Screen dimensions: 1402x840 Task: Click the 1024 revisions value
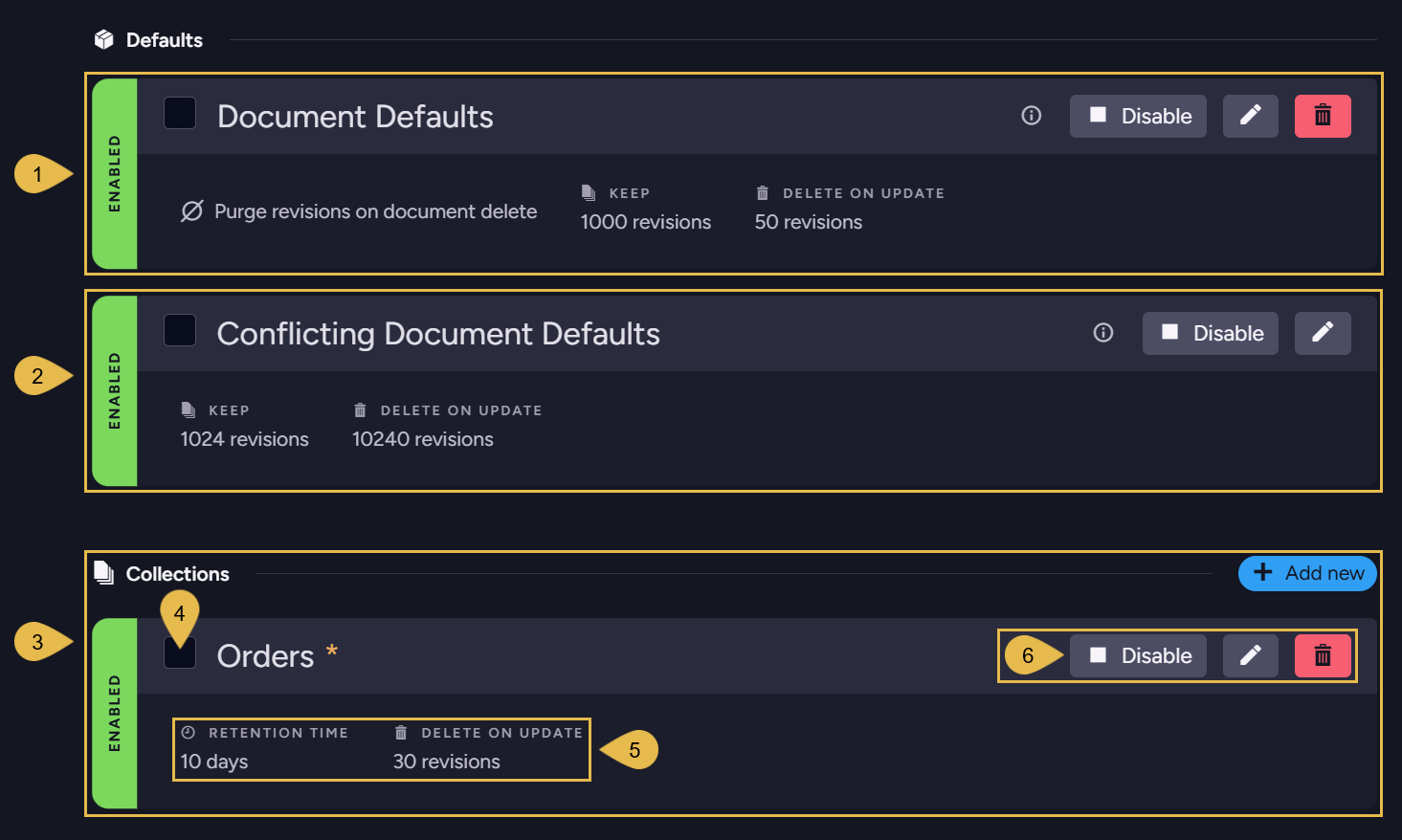245,439
